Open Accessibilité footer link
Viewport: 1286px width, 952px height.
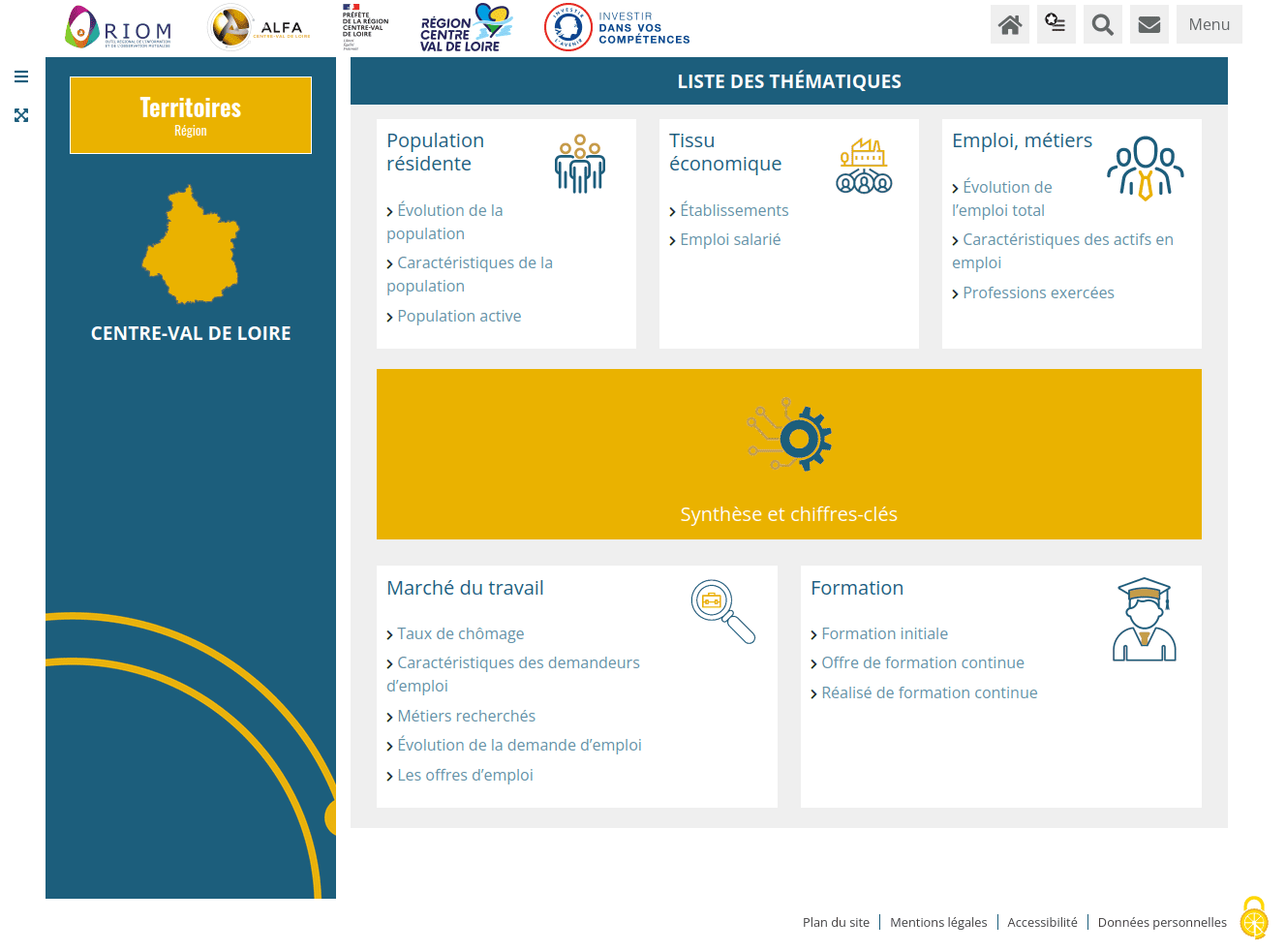(x=1042, y=922)
